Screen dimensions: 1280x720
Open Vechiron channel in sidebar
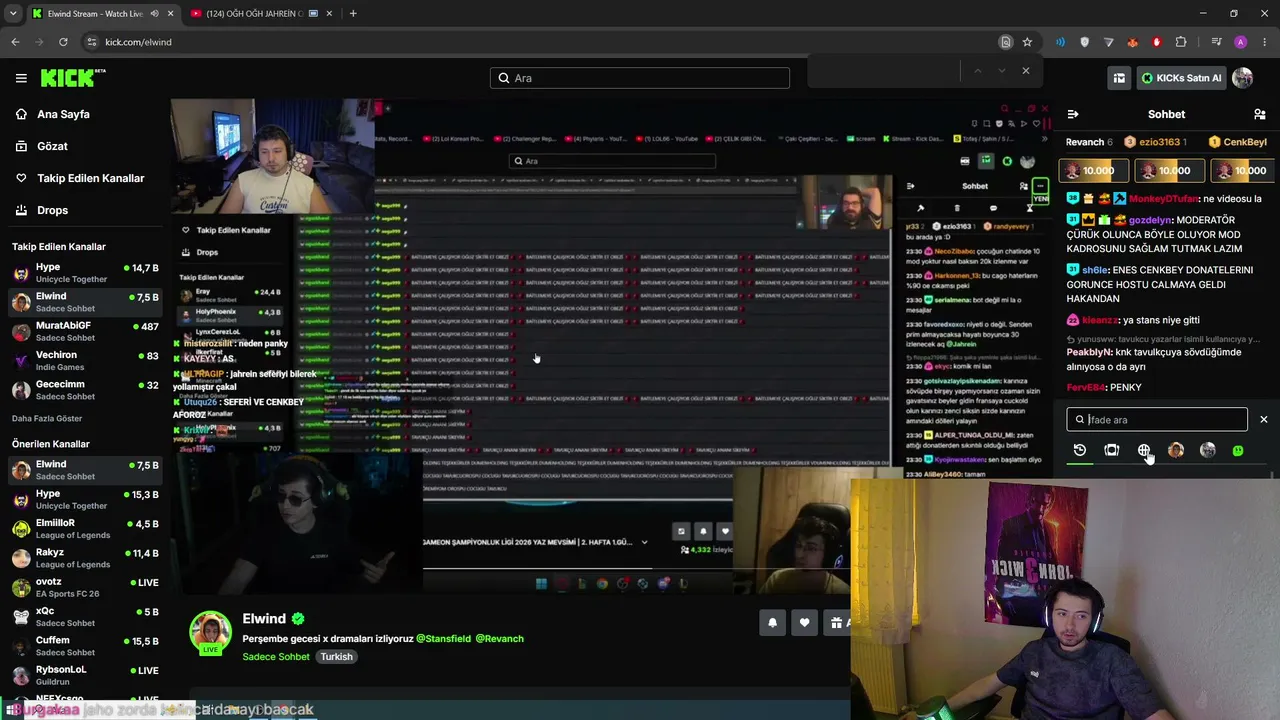(85, 360)
